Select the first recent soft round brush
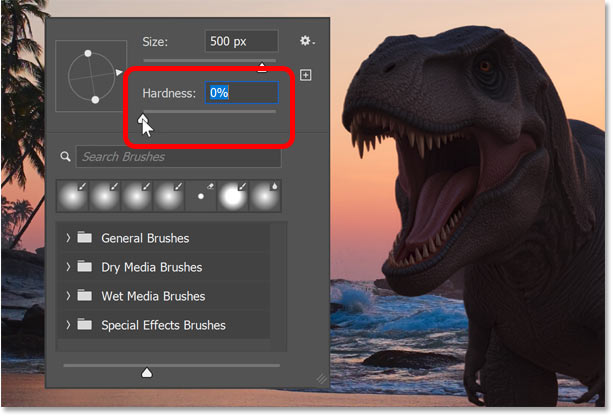 coord(73,198)
